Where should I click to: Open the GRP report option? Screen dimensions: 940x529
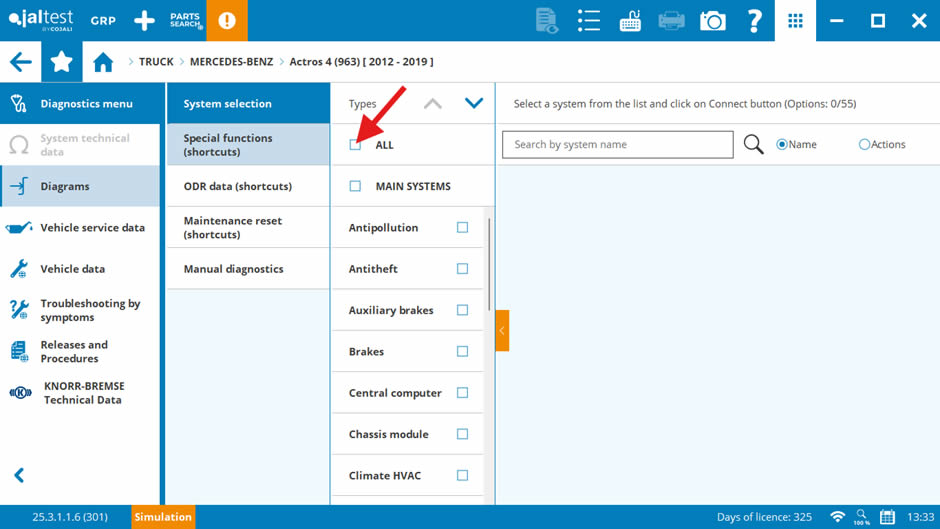103,20
